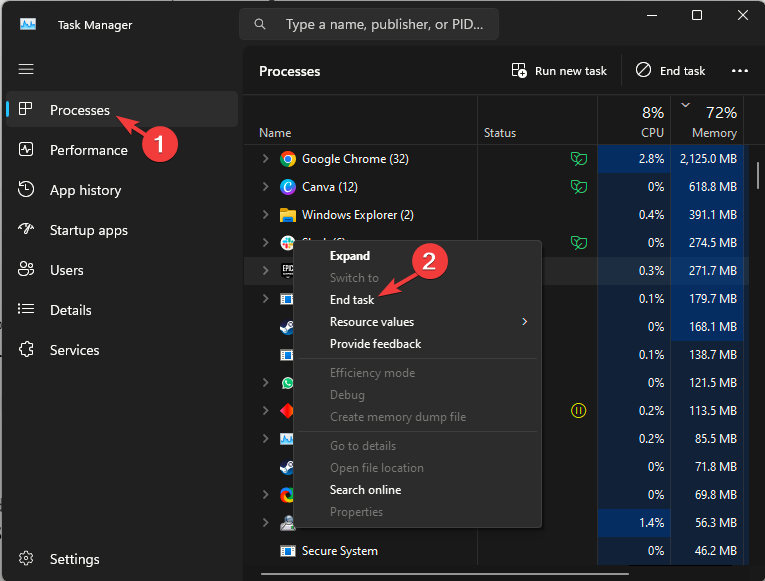
Task: Expand the Google Chrome process group
Action: 266,159
